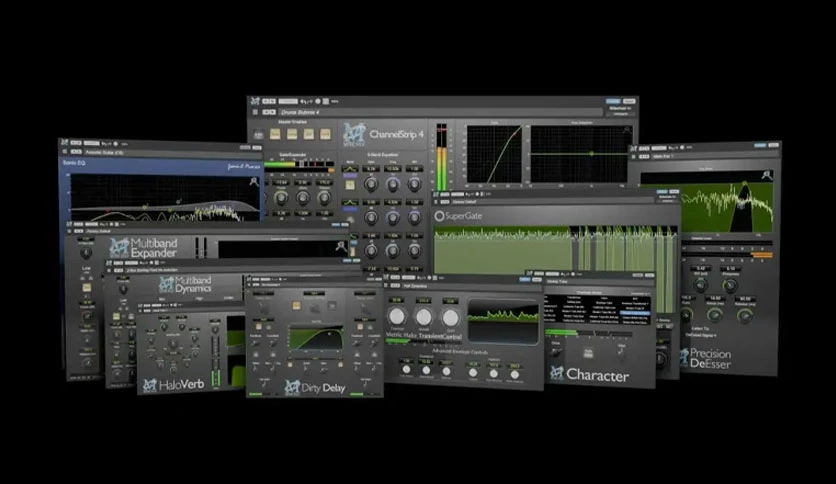Viewport: 836px width, 484px height.
Task: Click the Metric Halo logo in Multiband Expander
Action: (x=119, y=248)
